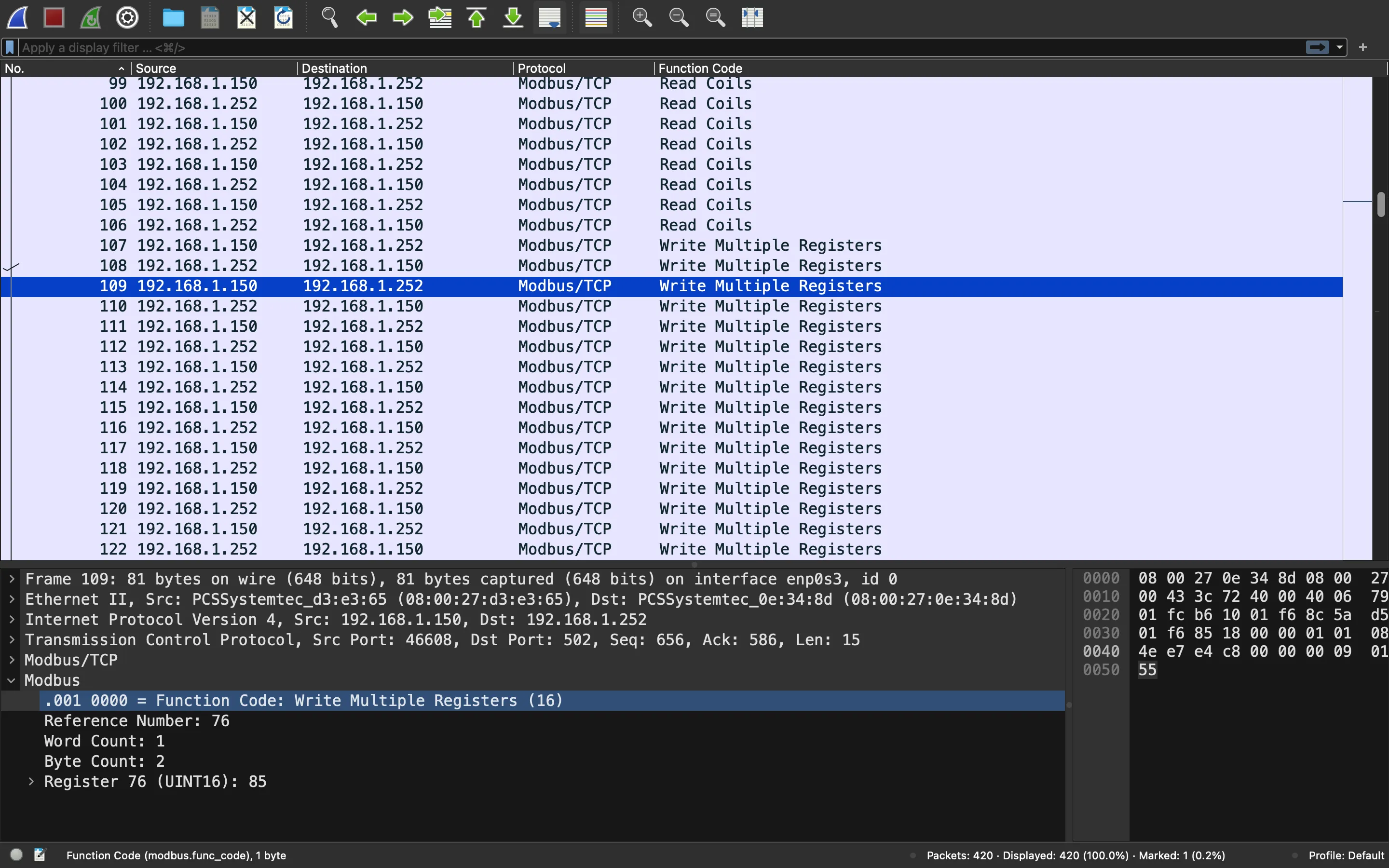
Task: Reload this capture file icon
Action: pos(283,17)
